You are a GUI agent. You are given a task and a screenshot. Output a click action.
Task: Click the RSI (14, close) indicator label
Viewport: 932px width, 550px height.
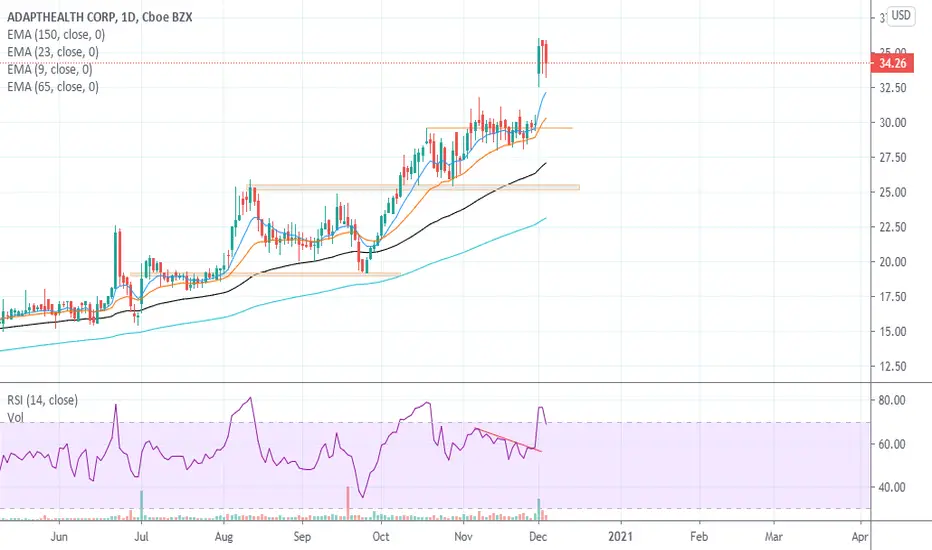pos(42,400)
